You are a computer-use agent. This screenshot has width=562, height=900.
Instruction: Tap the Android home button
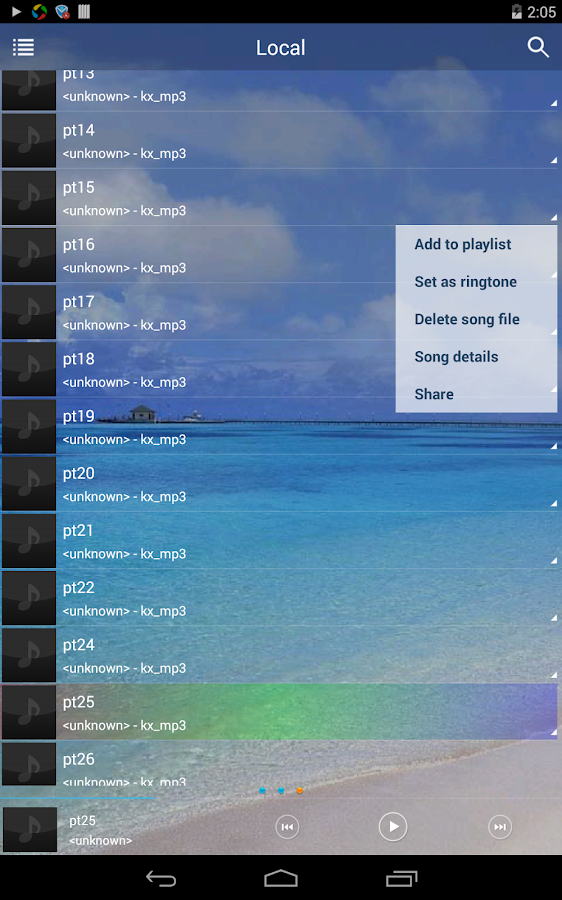pos(281,878)
